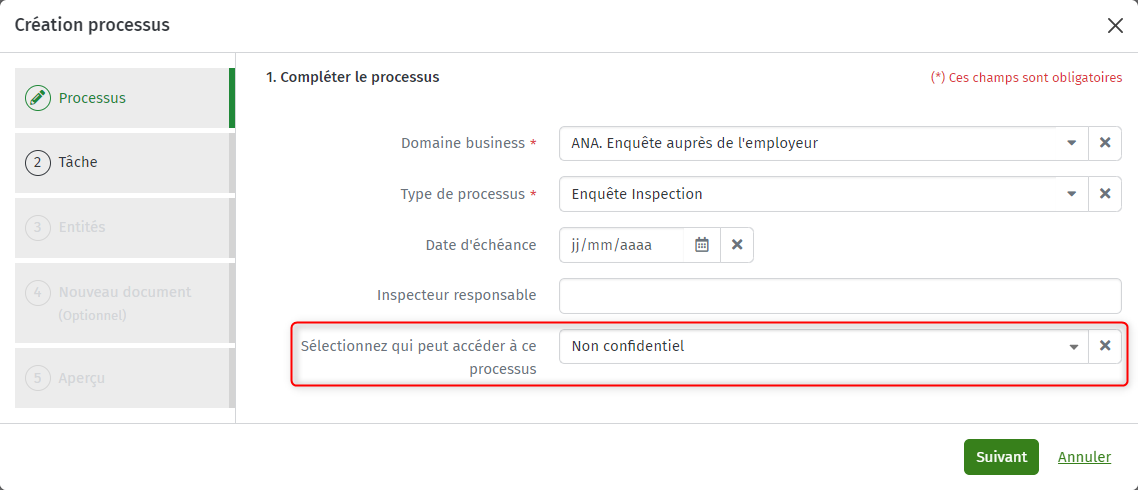Screen dimensions: 1138x490
Task: Go to the Tâche step
Action: pos(124,163)
